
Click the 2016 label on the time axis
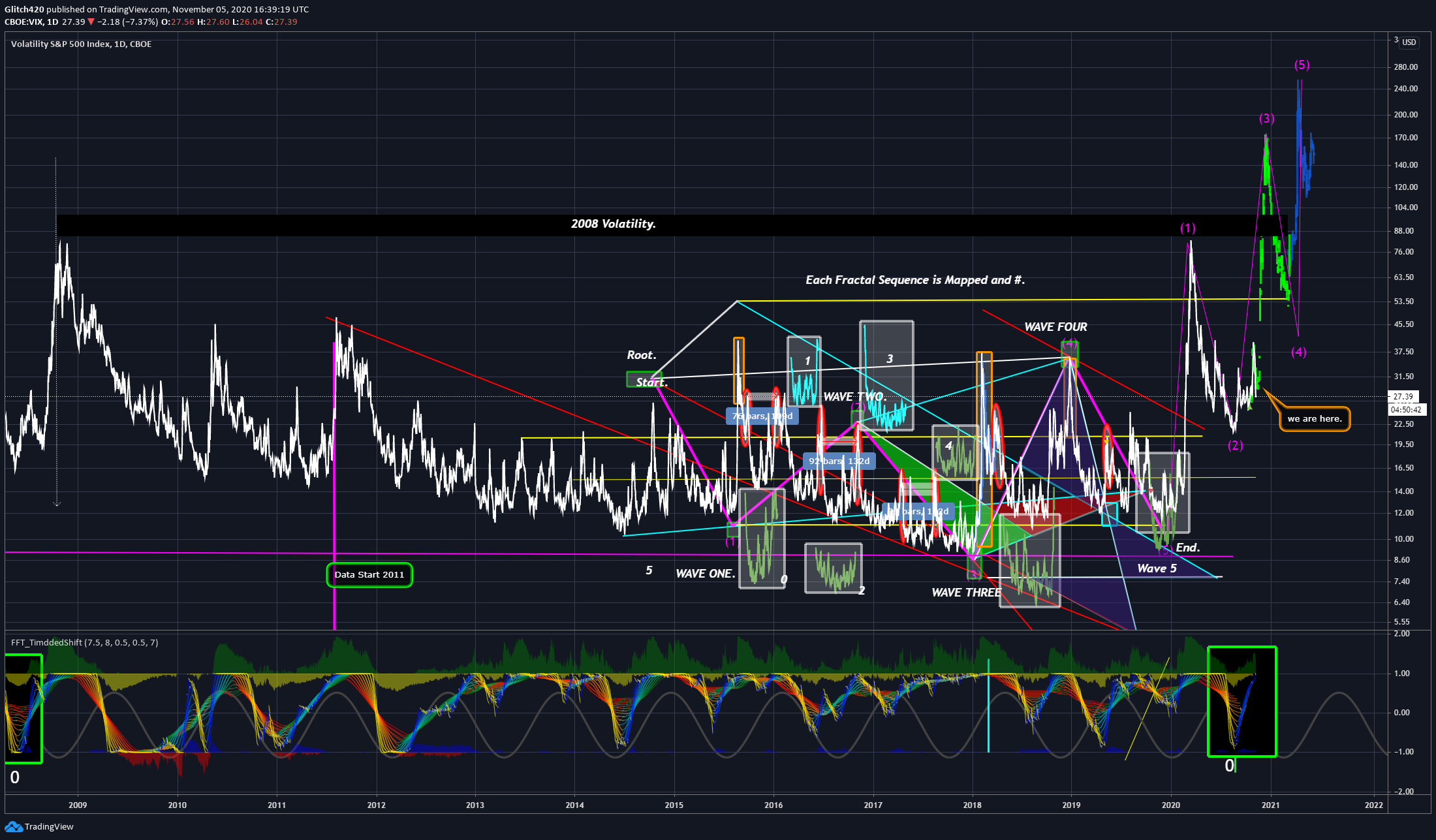coord(773,805)
